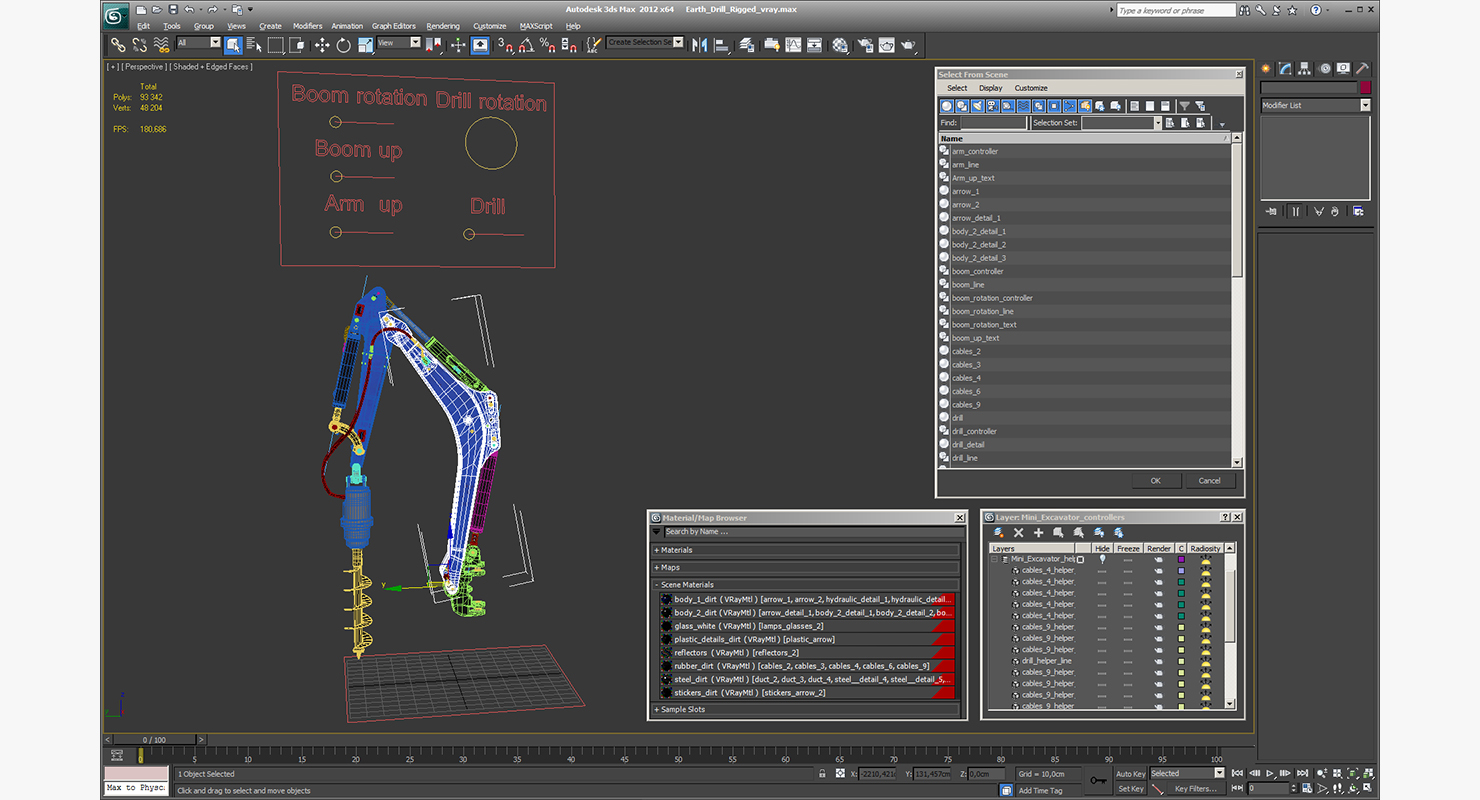Collapse the Scene Materials group

point(806,584)
